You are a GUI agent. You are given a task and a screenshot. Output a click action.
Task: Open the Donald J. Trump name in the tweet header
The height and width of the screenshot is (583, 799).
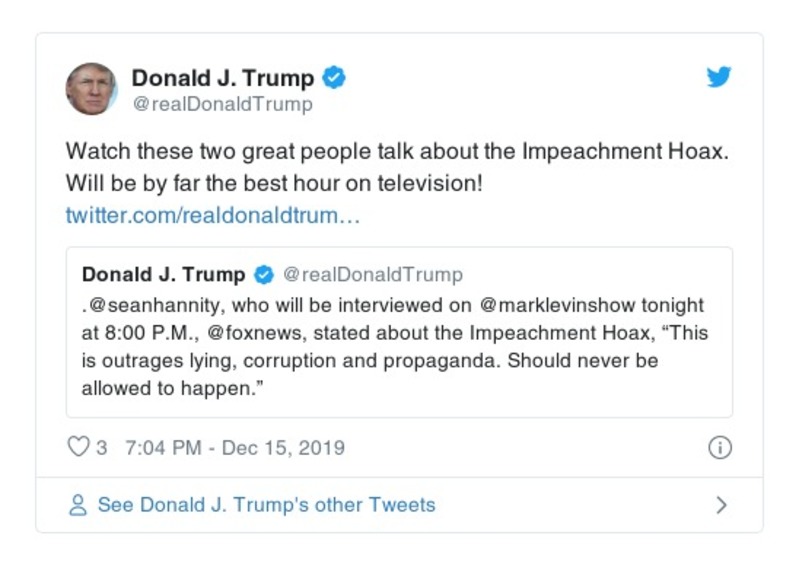point(223,78)
